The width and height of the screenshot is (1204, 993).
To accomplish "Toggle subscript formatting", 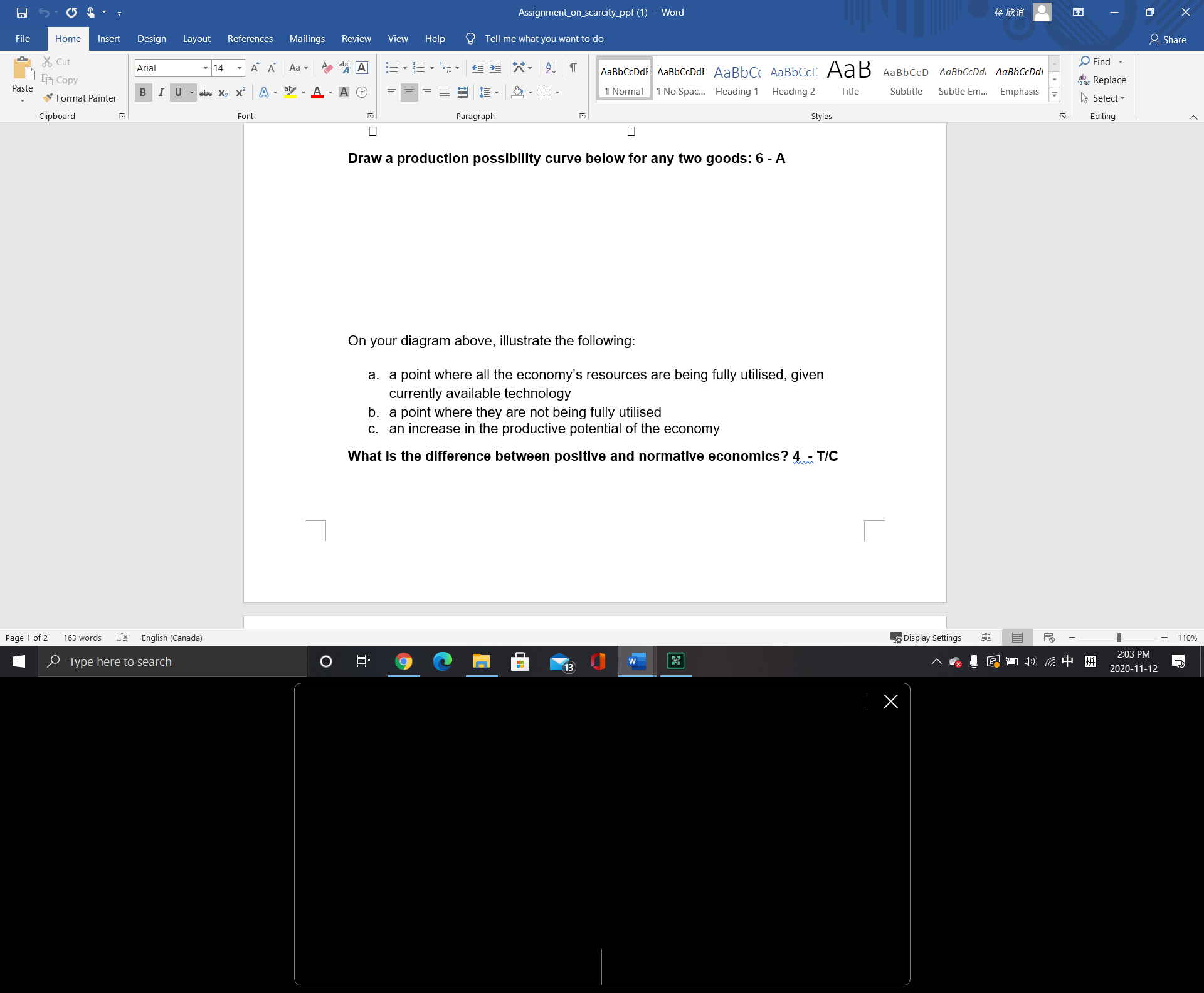I will [223, 93].
